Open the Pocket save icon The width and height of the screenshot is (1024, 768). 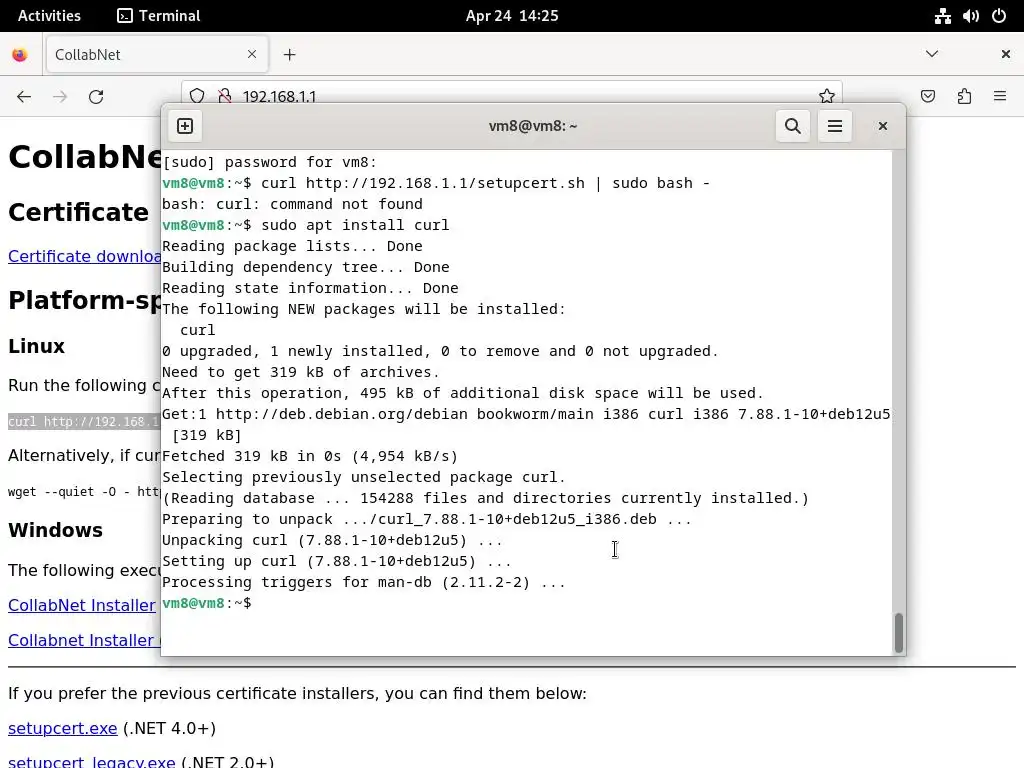click(x=927, y=97)
